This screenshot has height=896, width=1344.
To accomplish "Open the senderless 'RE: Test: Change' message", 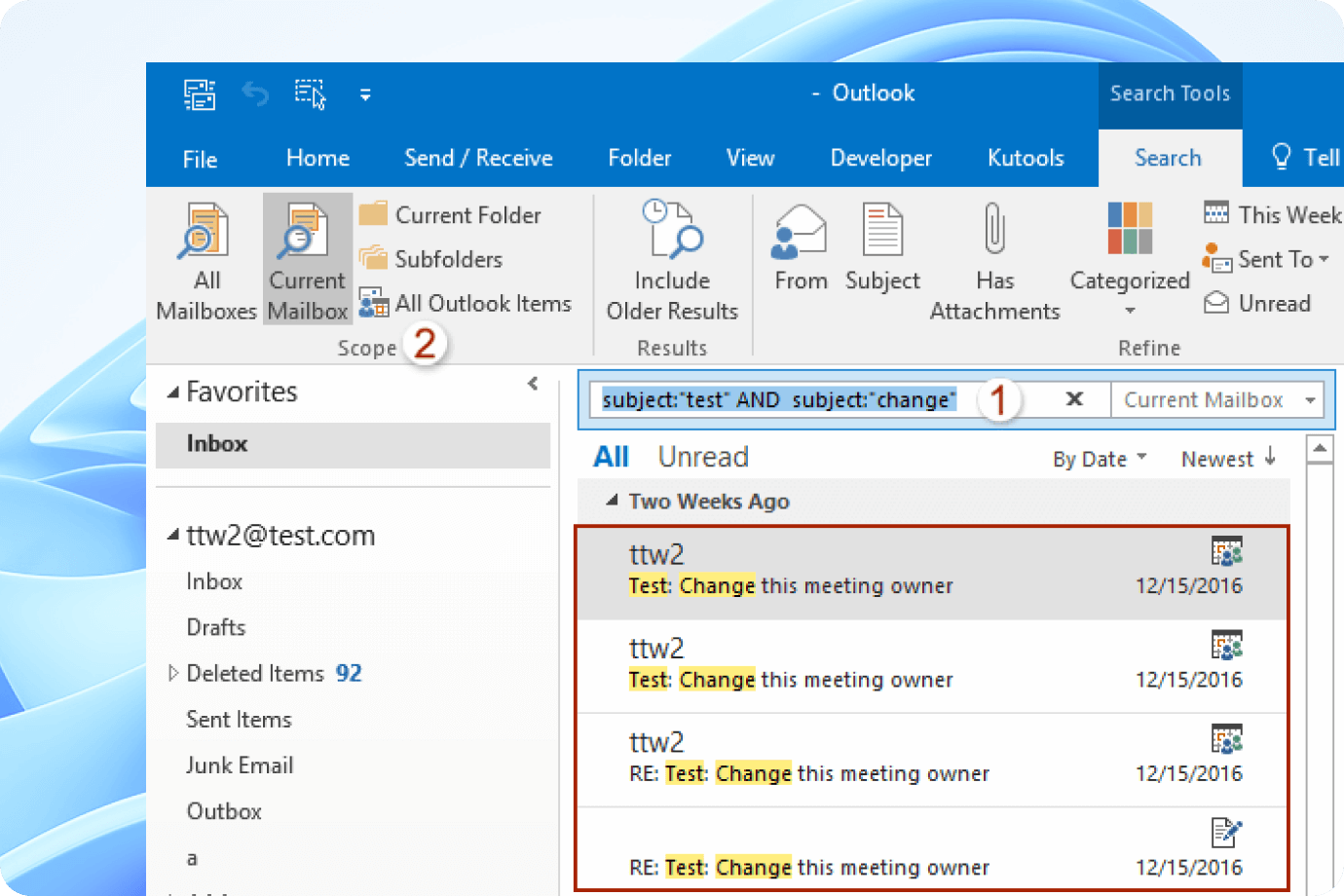I will pos(932,848).
